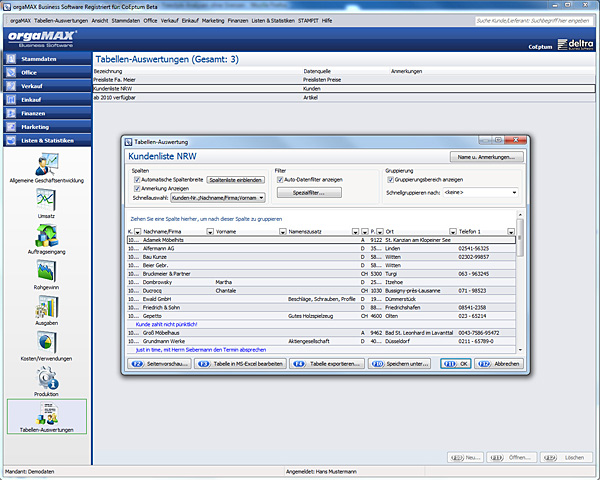Open the Ausgaben statistics icon
The height and width of the screenshot is (480, 600).
[x=46, y=307]
